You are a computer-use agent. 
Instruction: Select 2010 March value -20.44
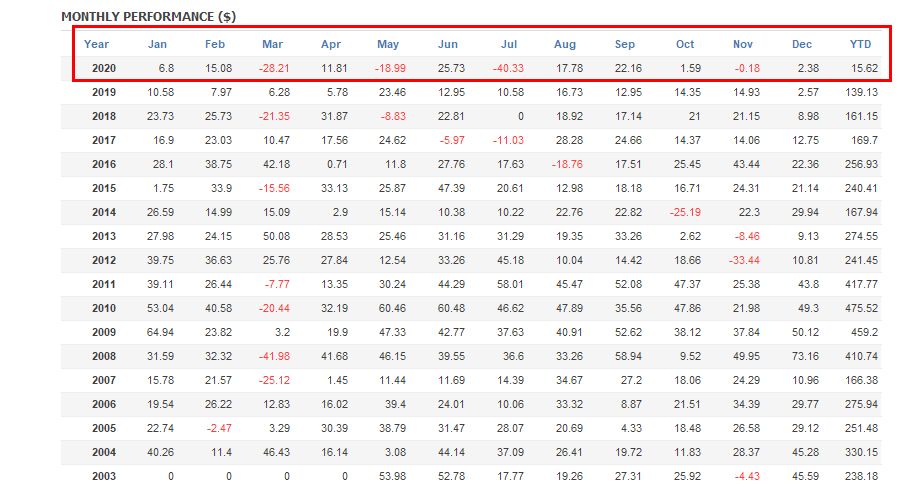(274, 308)
